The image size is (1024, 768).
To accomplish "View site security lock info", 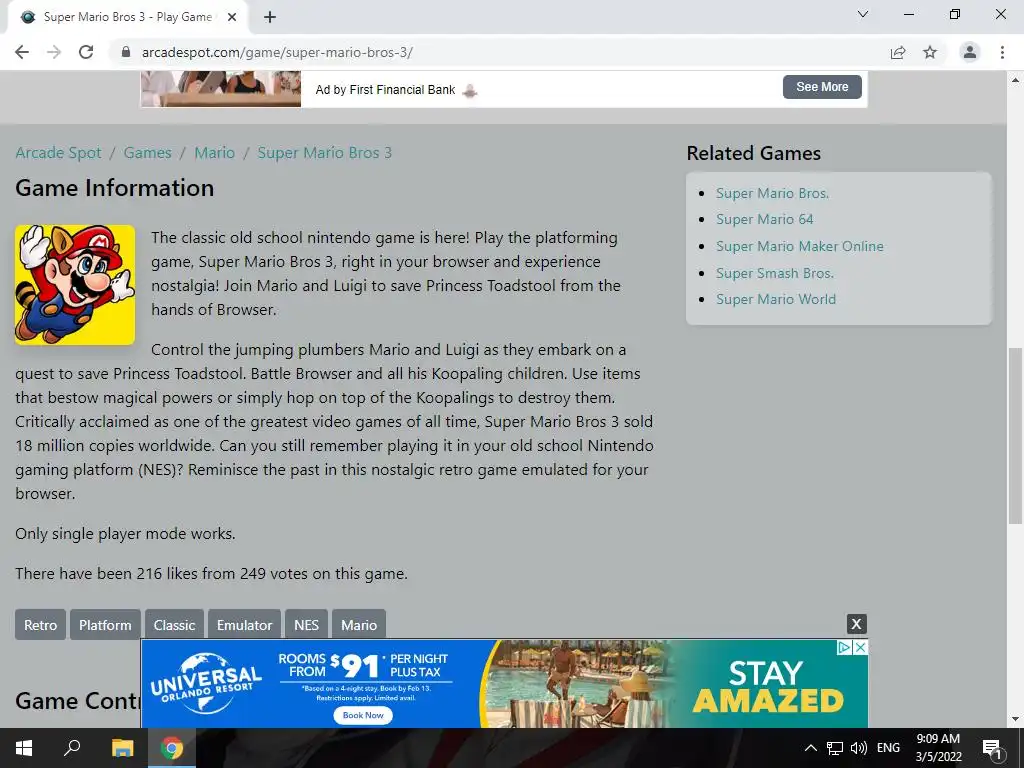I will [x=126, y=52].
